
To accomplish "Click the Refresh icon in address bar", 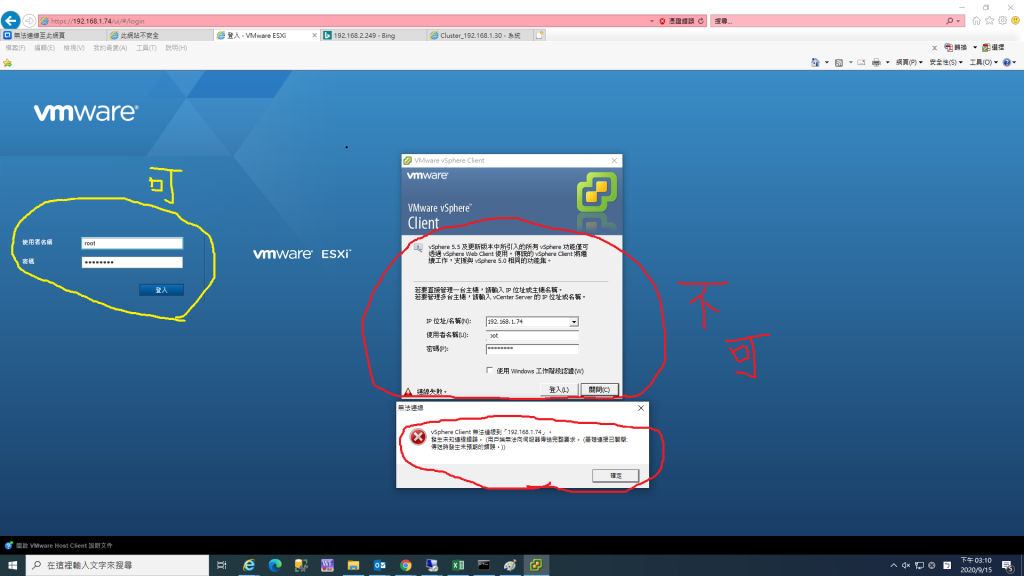I will (701, 21).
